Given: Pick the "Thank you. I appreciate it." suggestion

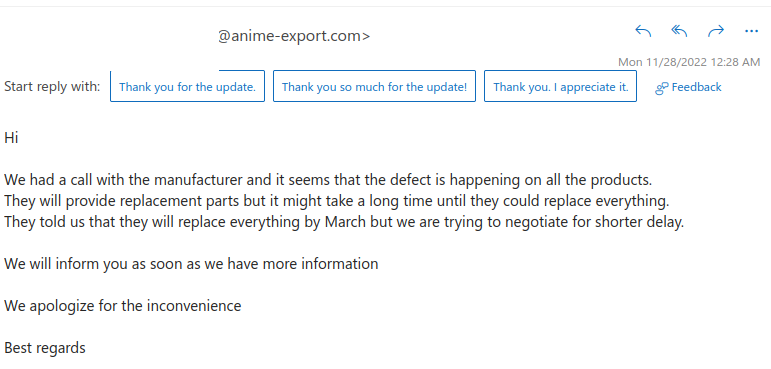Looking at the screenshot, I should point(561,87).
